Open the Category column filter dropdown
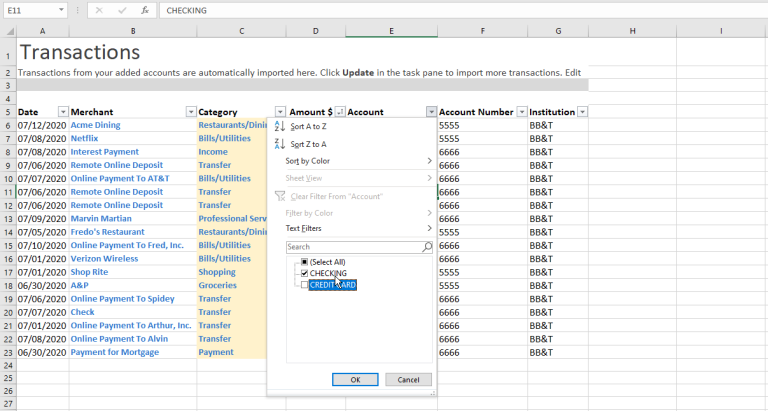The image size is (768, 411). click(x=280, y=112)
